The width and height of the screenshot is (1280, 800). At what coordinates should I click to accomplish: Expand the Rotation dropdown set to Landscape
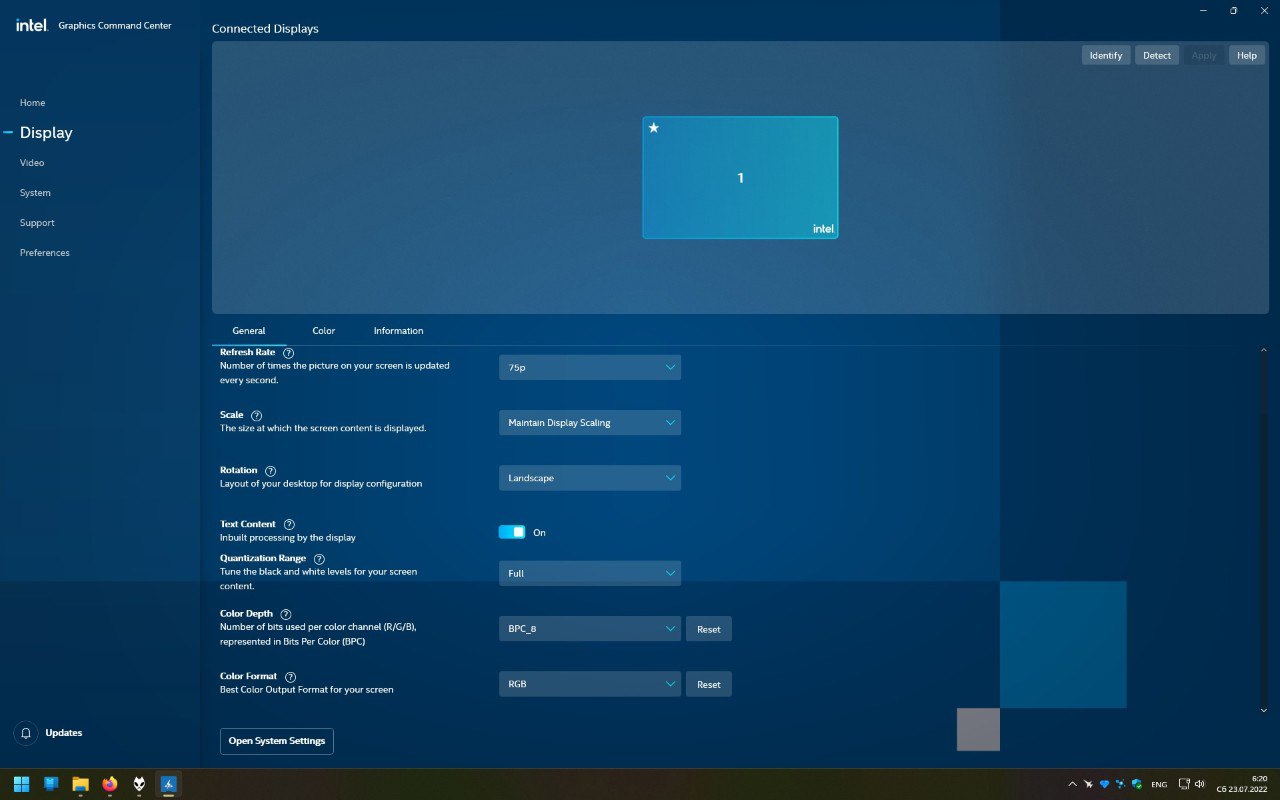click(x=590, y=478)
